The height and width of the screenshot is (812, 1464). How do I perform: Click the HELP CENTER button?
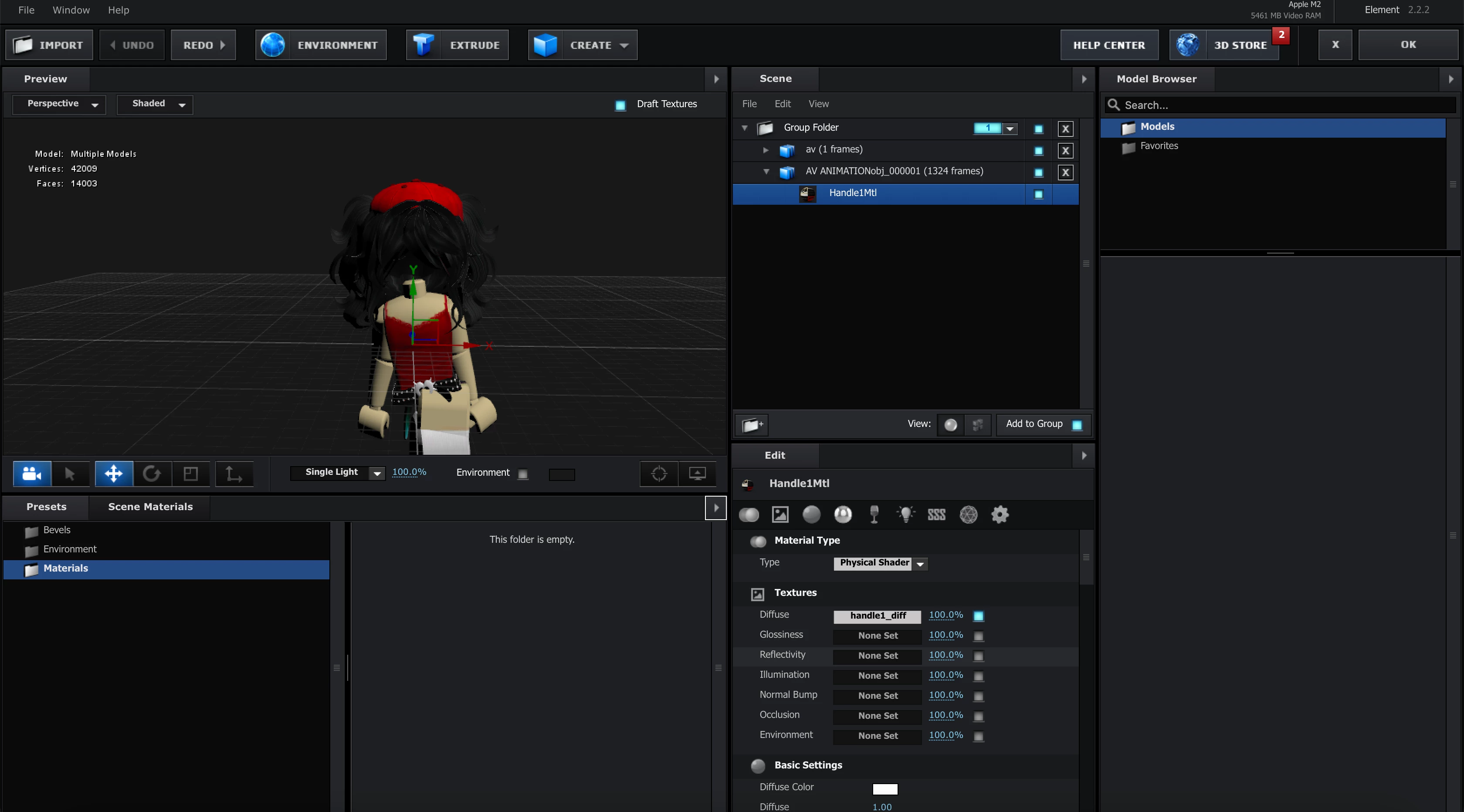[x=1109, y=45]
